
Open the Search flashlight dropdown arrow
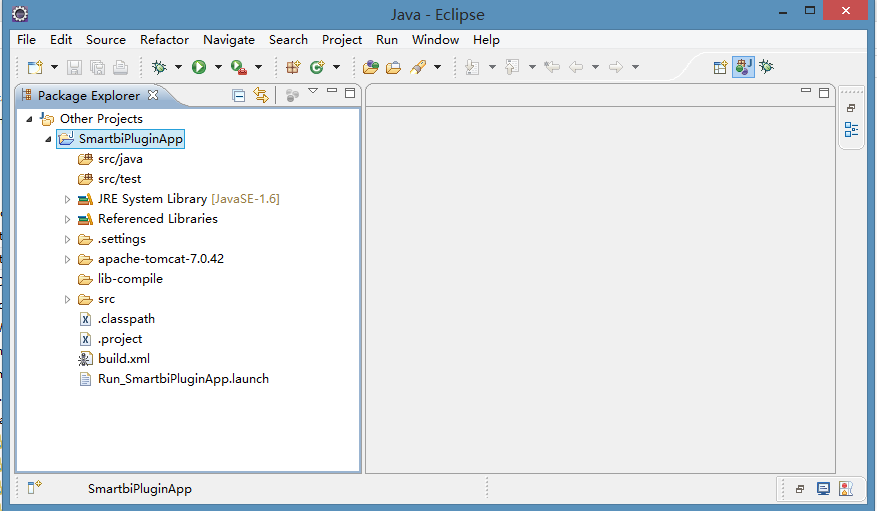point(437,67)
